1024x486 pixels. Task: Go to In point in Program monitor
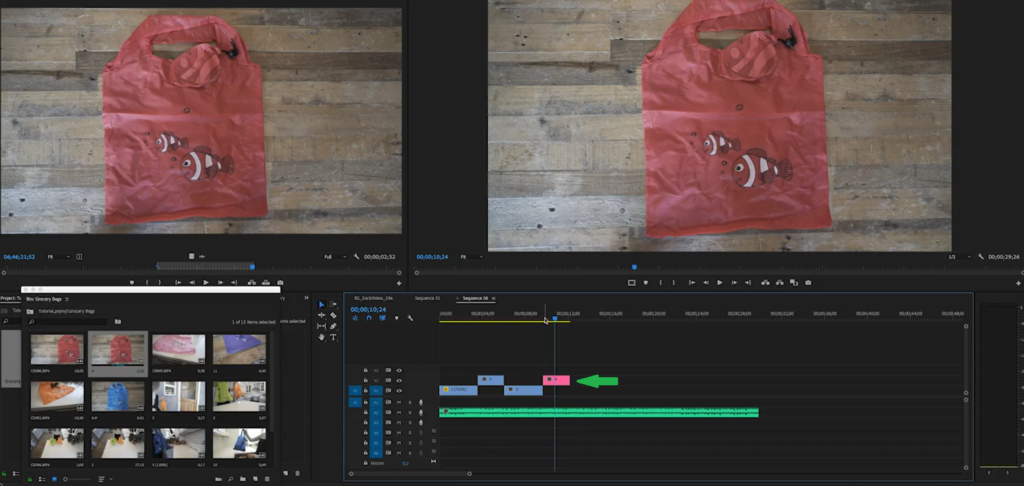[692, 283]
